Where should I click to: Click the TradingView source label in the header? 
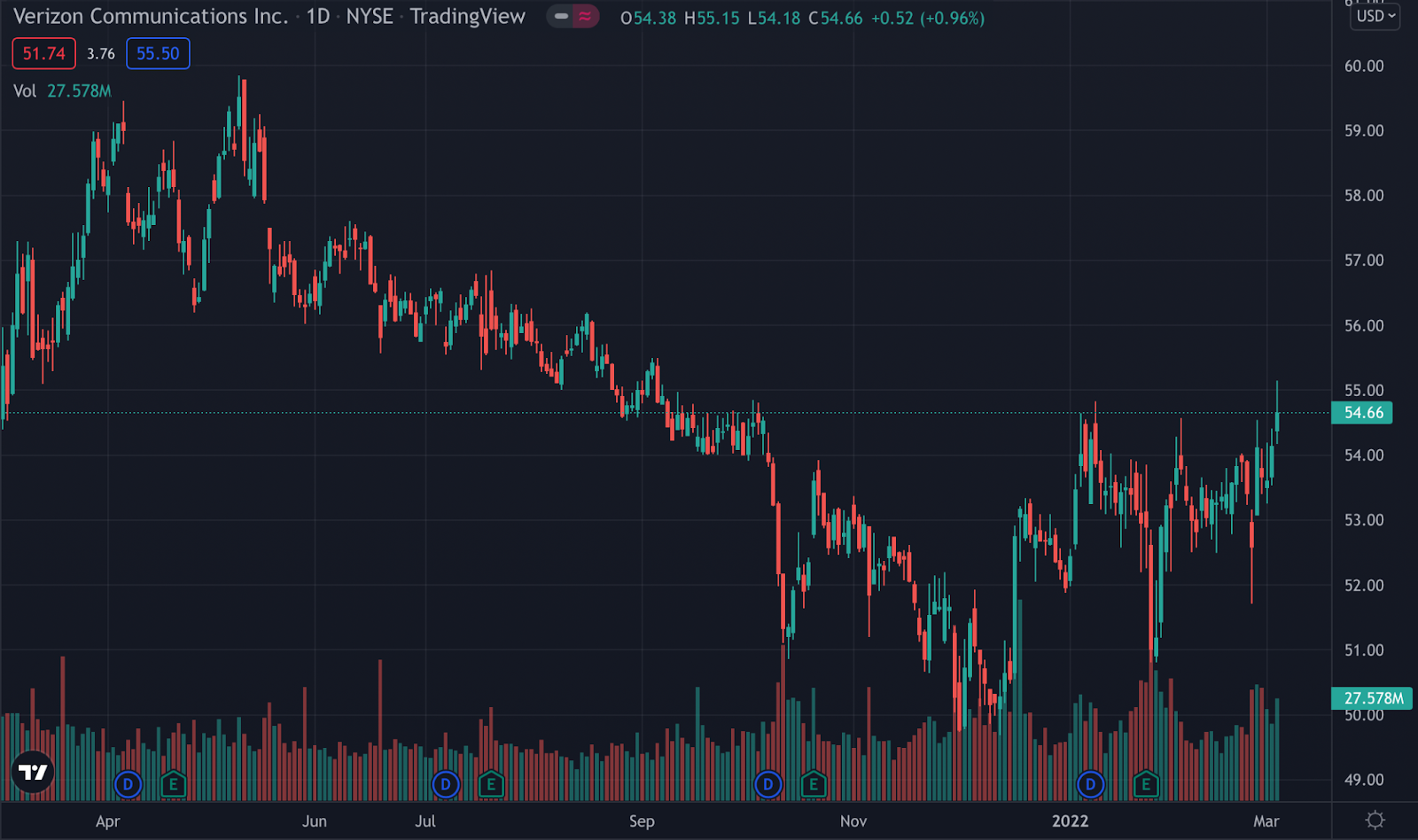tap(468, 17)
